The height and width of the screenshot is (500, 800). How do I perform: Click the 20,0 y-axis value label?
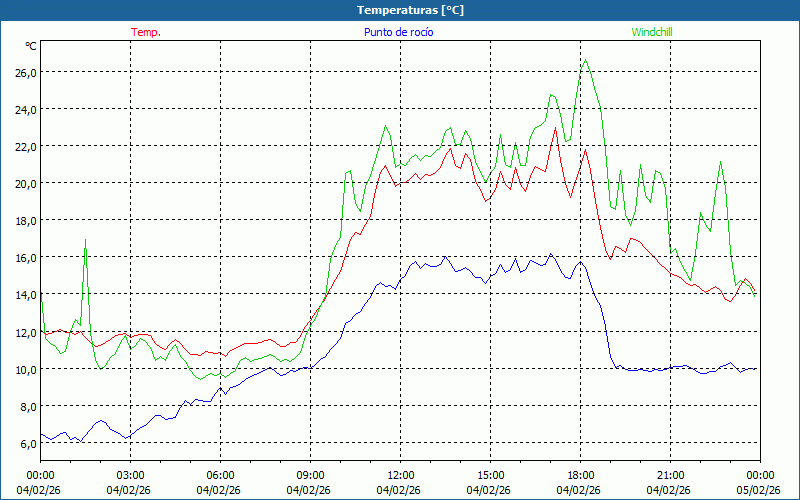pyautogui.click(x=24, y=183)
